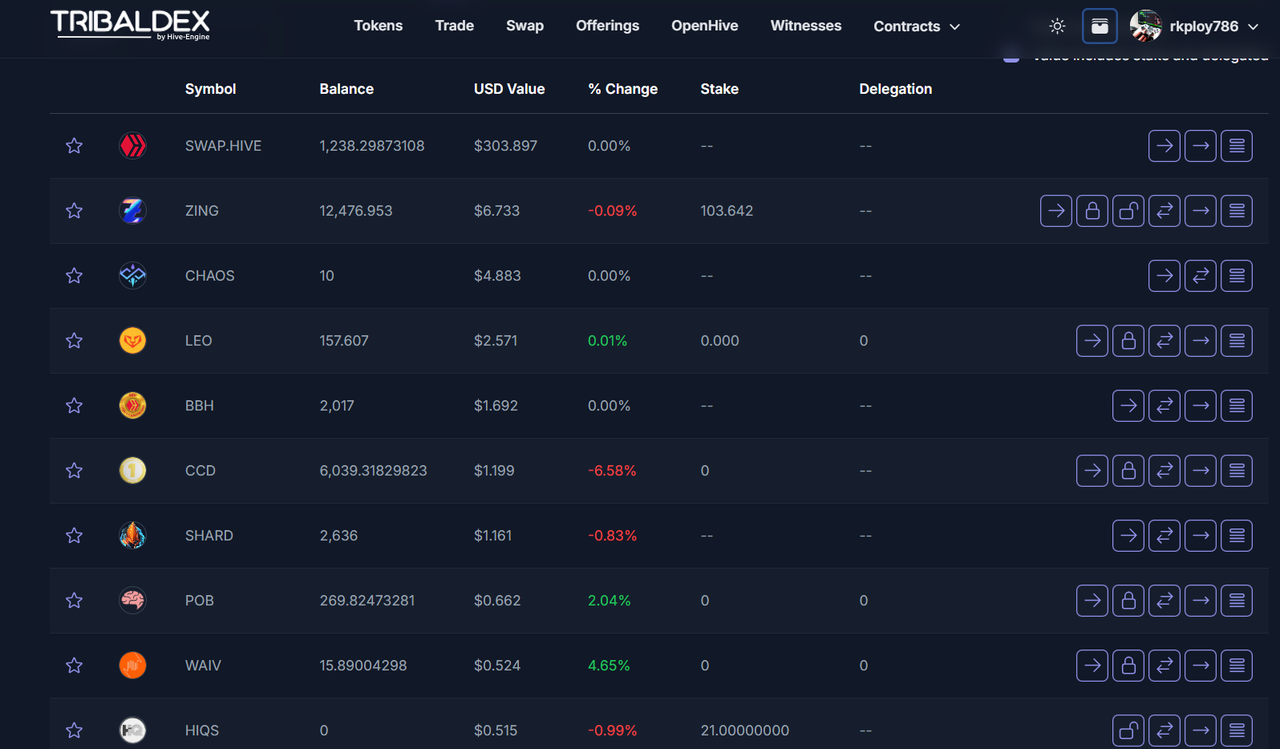Toggle light/dark theme sun icon
Screen dimensions: 1280x749
pyautogui.click(x=1057, y=26)
